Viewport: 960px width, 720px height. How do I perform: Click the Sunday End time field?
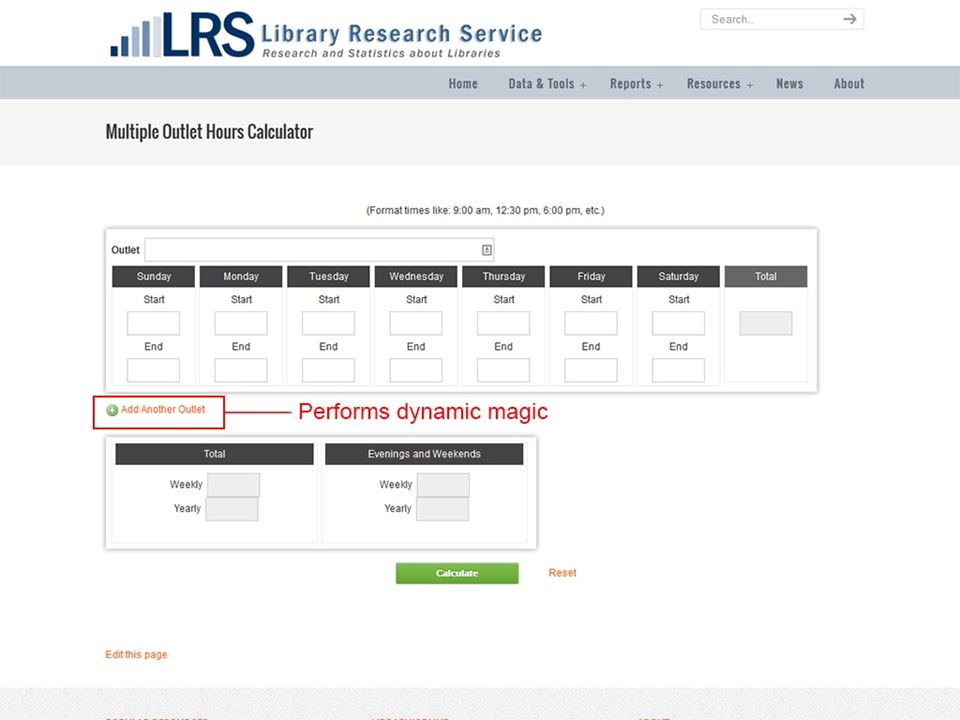point(153,370)
